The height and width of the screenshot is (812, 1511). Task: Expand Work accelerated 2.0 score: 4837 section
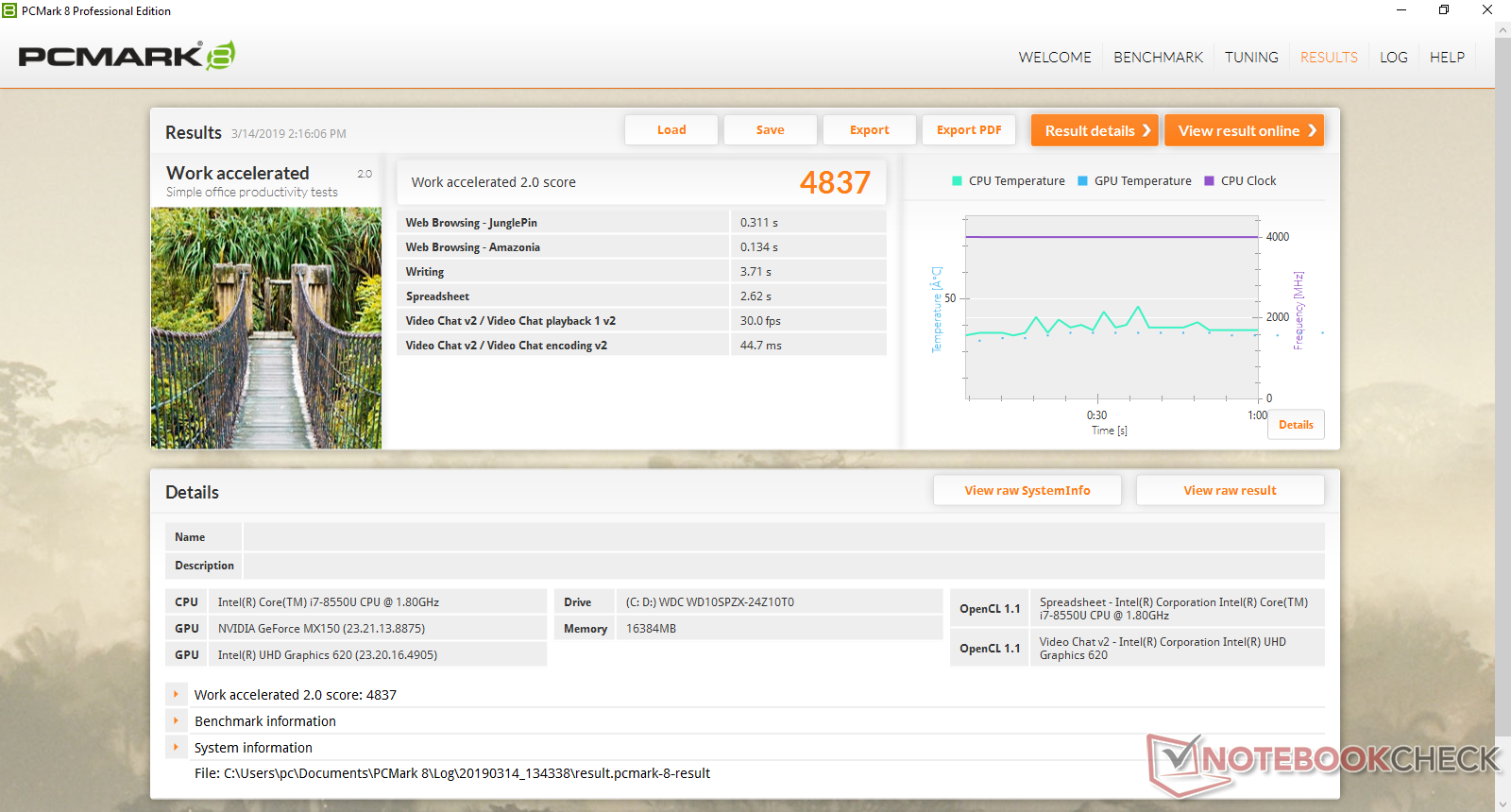click(x=176, y=694)
